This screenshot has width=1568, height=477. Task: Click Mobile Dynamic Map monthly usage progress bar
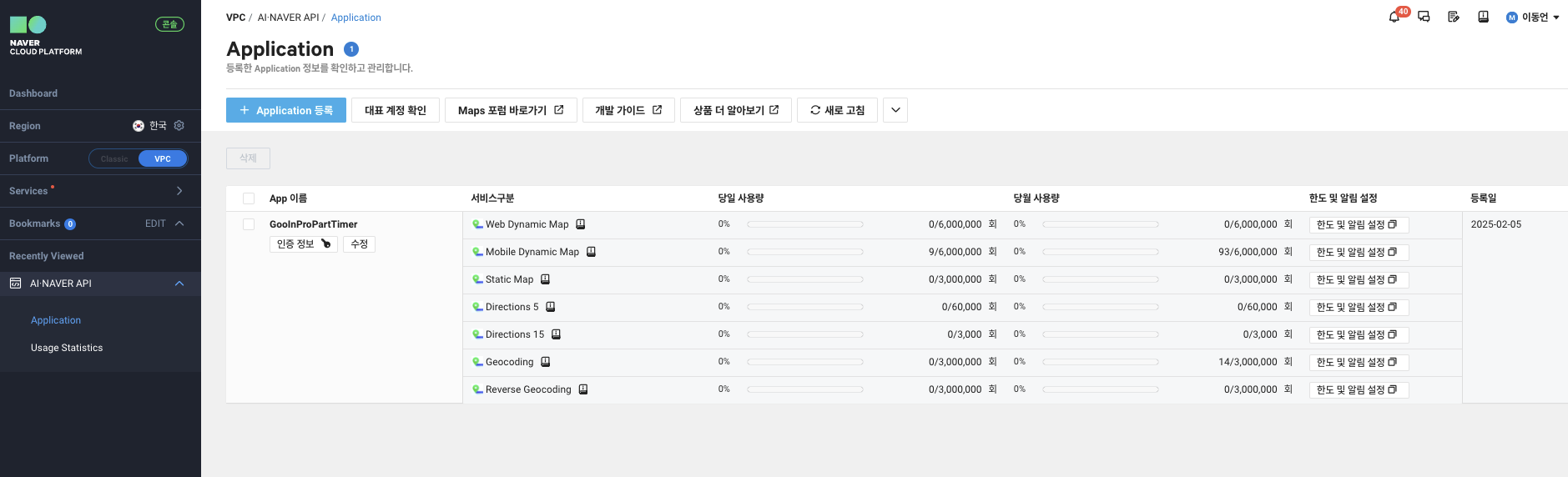[x=1101, y=252]
